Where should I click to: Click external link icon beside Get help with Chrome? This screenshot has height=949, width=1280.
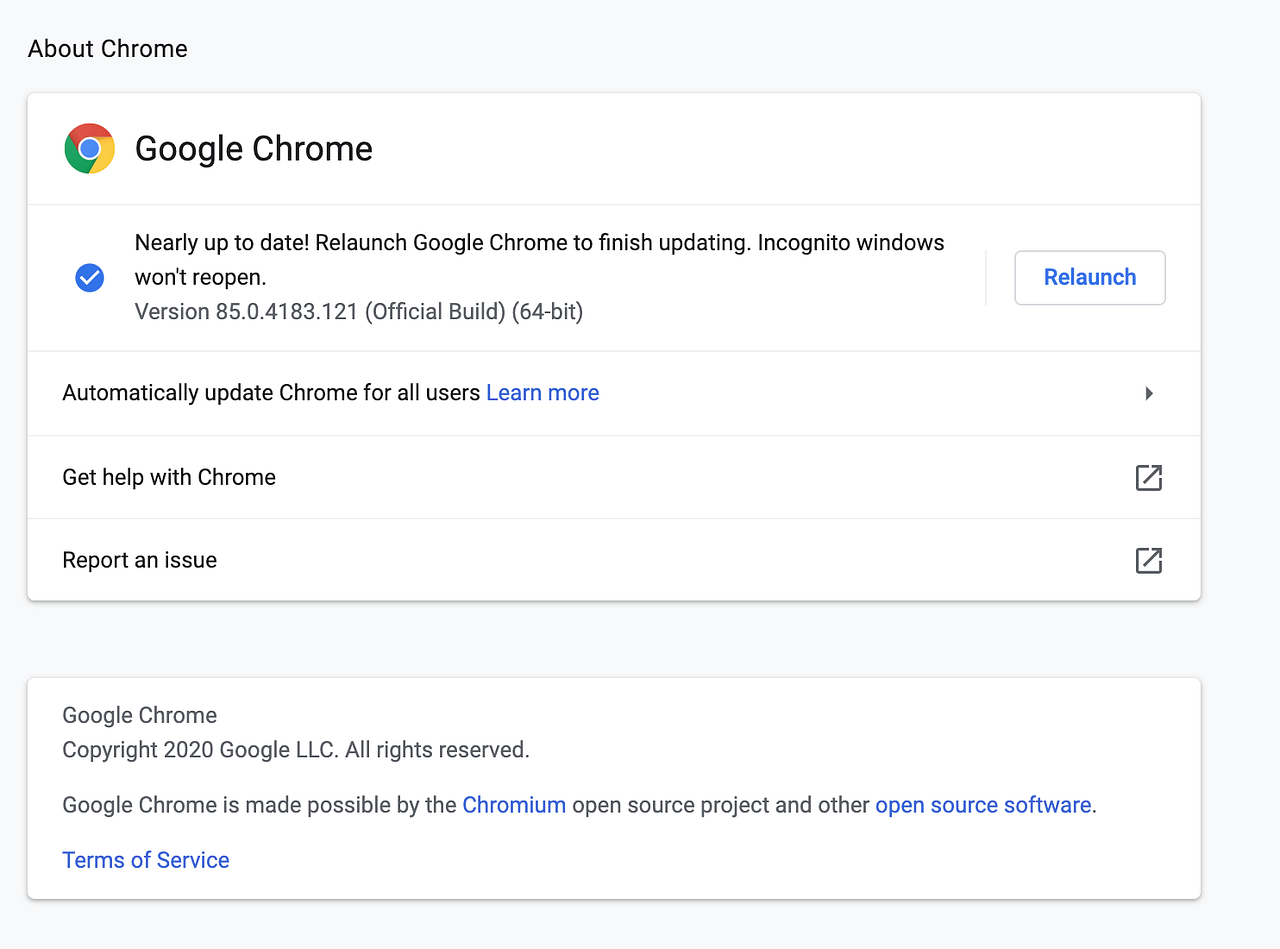[x=1149, y=477]
